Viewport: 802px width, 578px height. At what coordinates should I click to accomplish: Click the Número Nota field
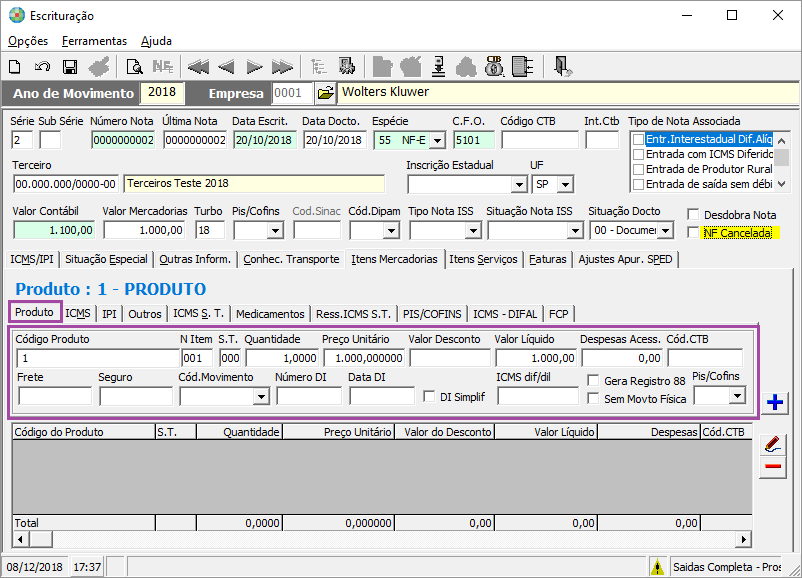tap(123, 140)
